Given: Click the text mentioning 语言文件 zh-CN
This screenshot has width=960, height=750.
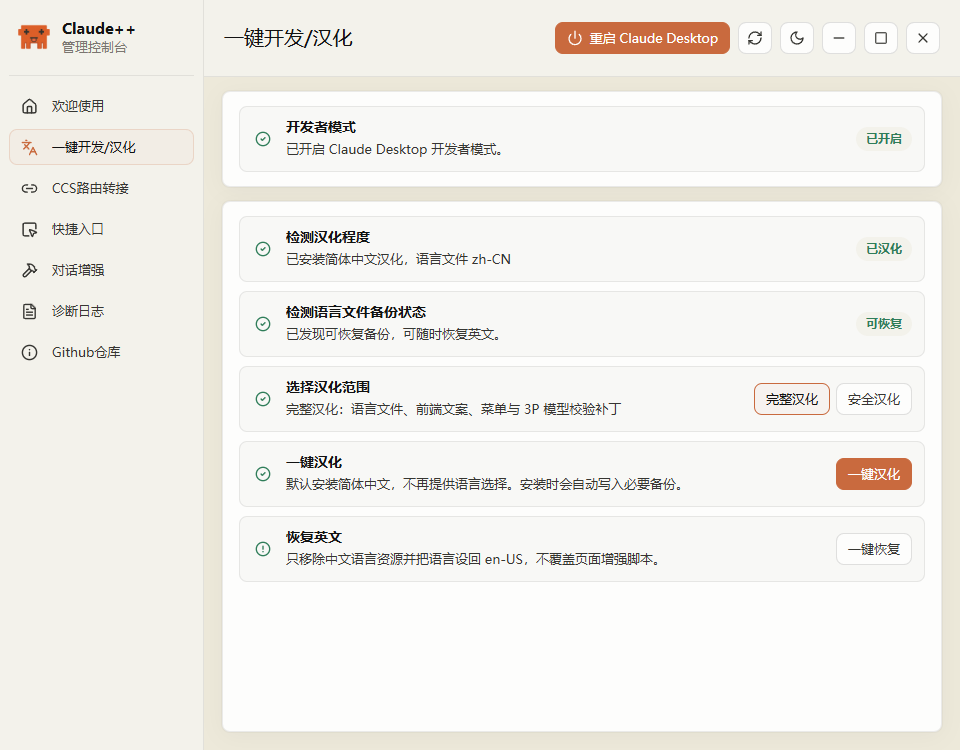Looking at the screenshot, I should coord(398,260).
